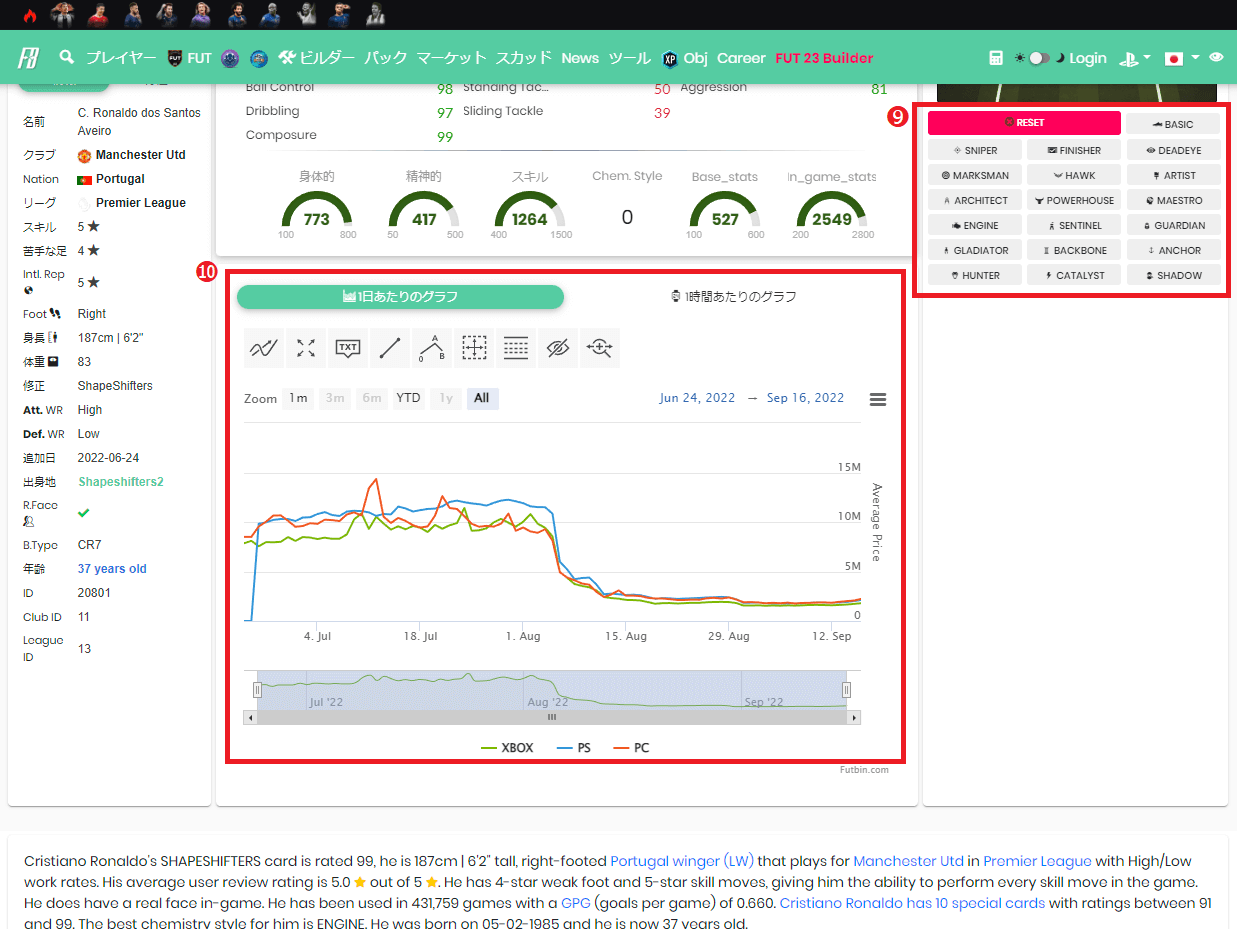1237x929 pixels.
Task: Click the eye icon in the navbar
Action: point(1216,58)
